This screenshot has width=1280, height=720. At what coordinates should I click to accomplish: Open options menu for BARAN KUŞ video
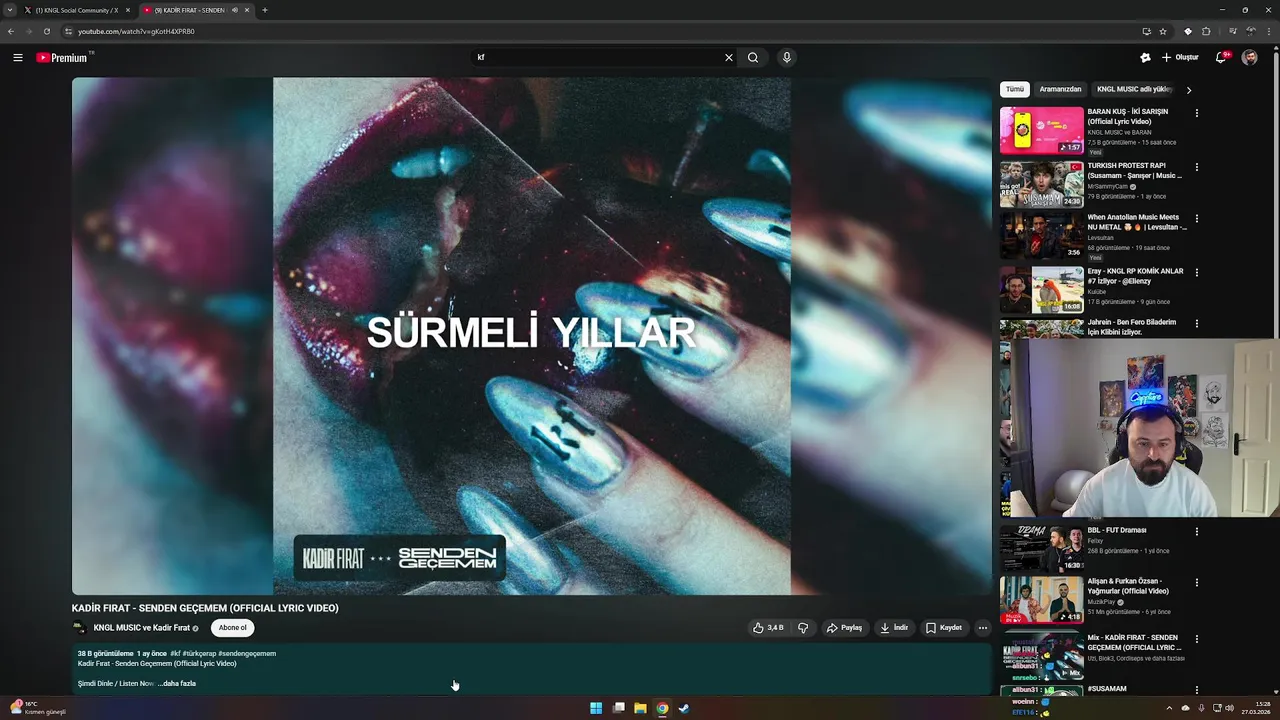(1196, 113)
